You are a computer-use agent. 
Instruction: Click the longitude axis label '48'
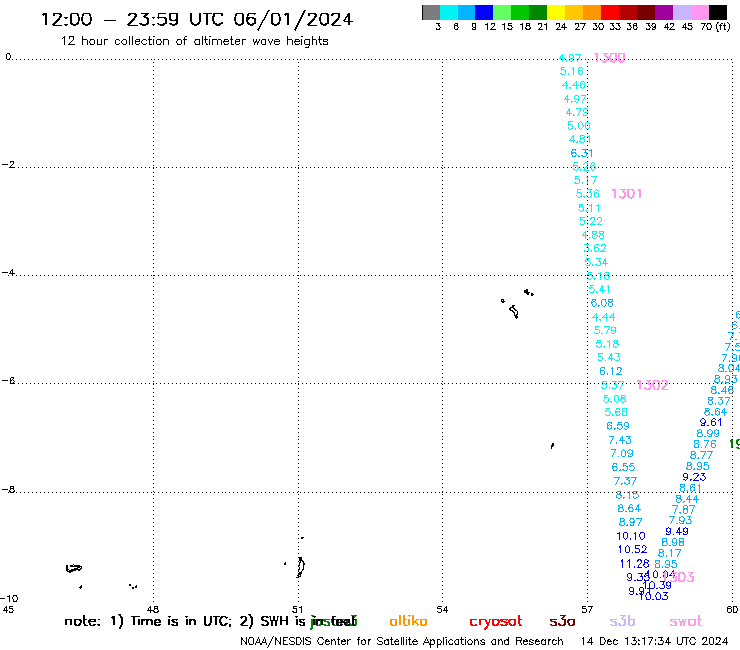pos(153,609)
